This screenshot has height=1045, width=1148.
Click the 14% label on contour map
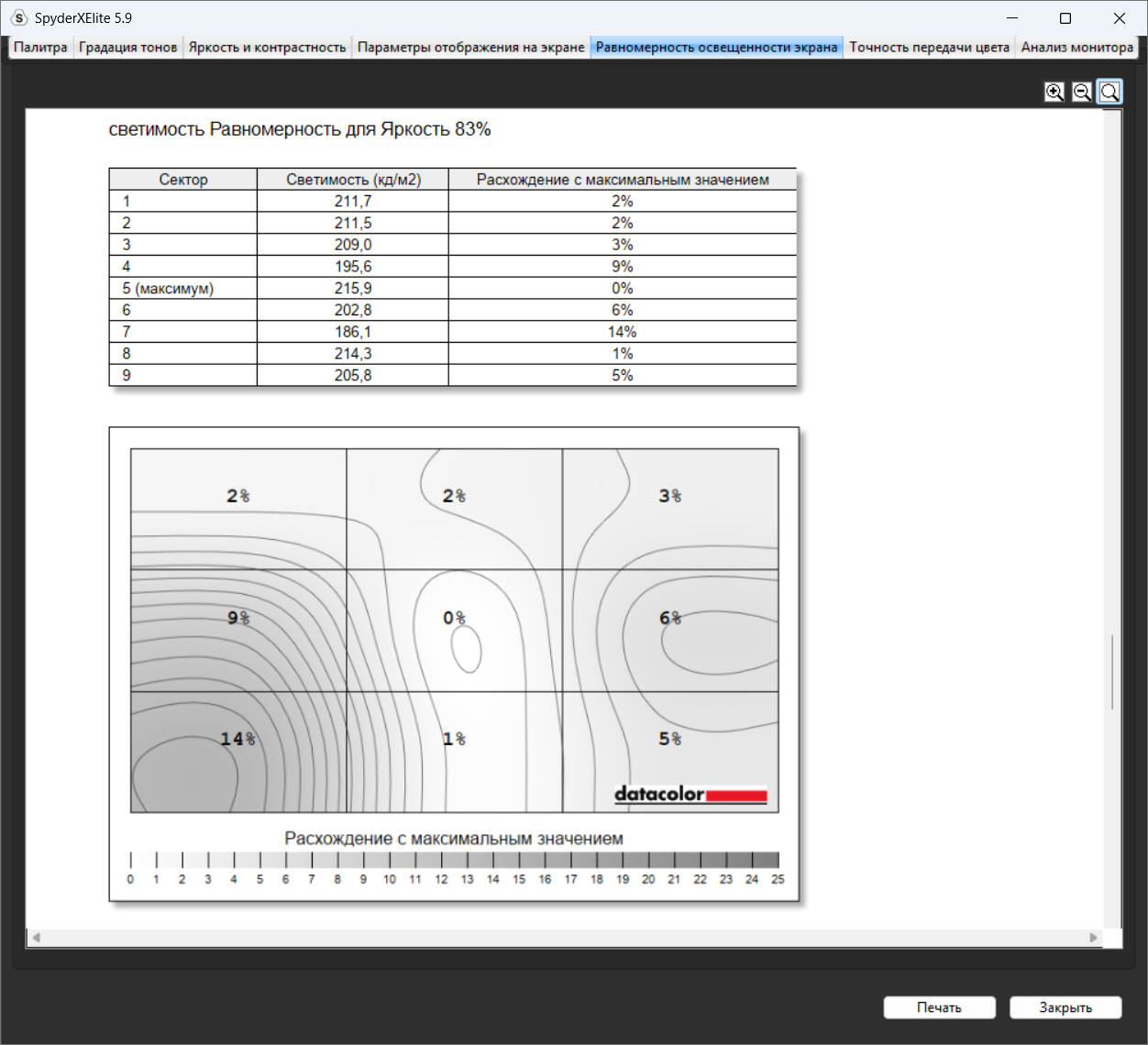click(x=237, y=739)
